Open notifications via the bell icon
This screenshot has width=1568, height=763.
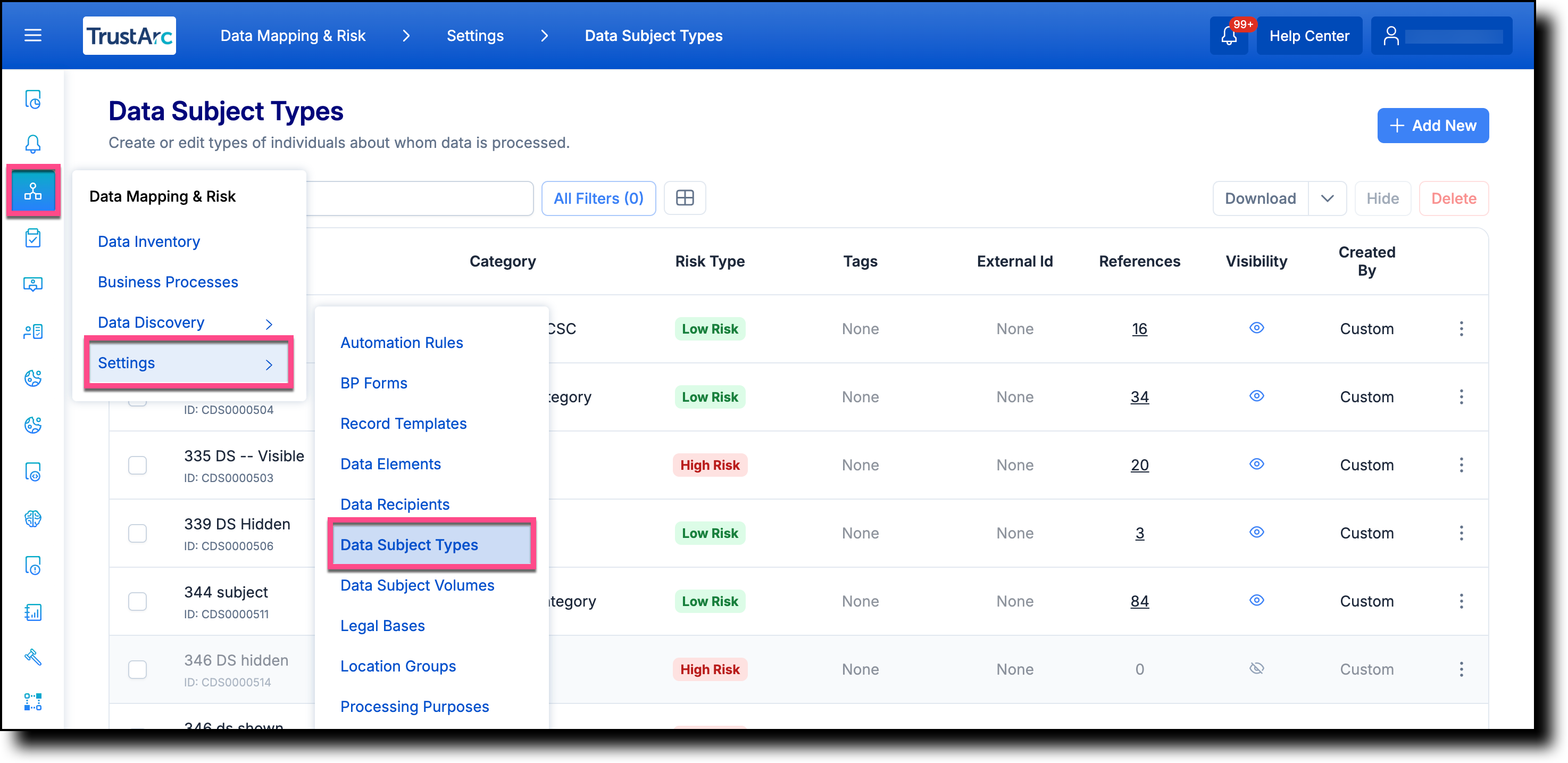(x=1229, y=35)
